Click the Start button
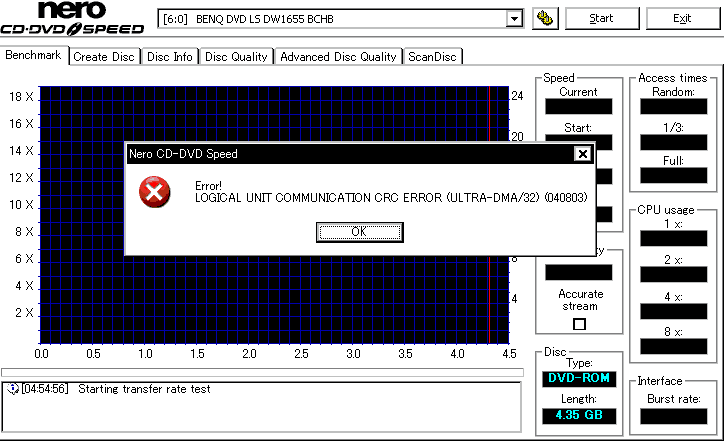 click(x=602, y=18)
